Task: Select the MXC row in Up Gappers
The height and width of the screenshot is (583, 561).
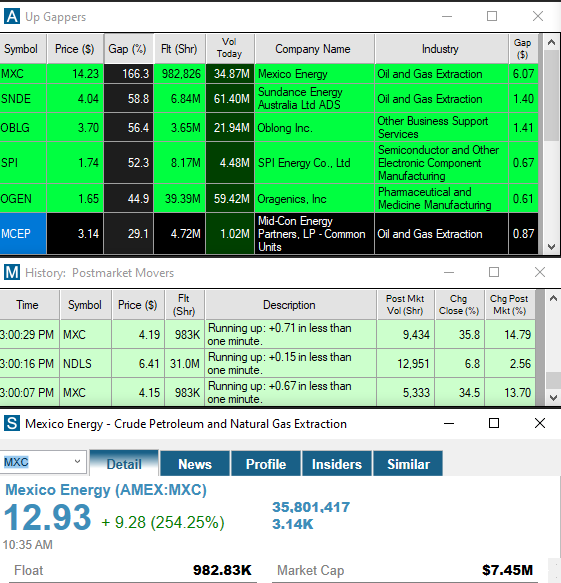Action: point(269,74)
